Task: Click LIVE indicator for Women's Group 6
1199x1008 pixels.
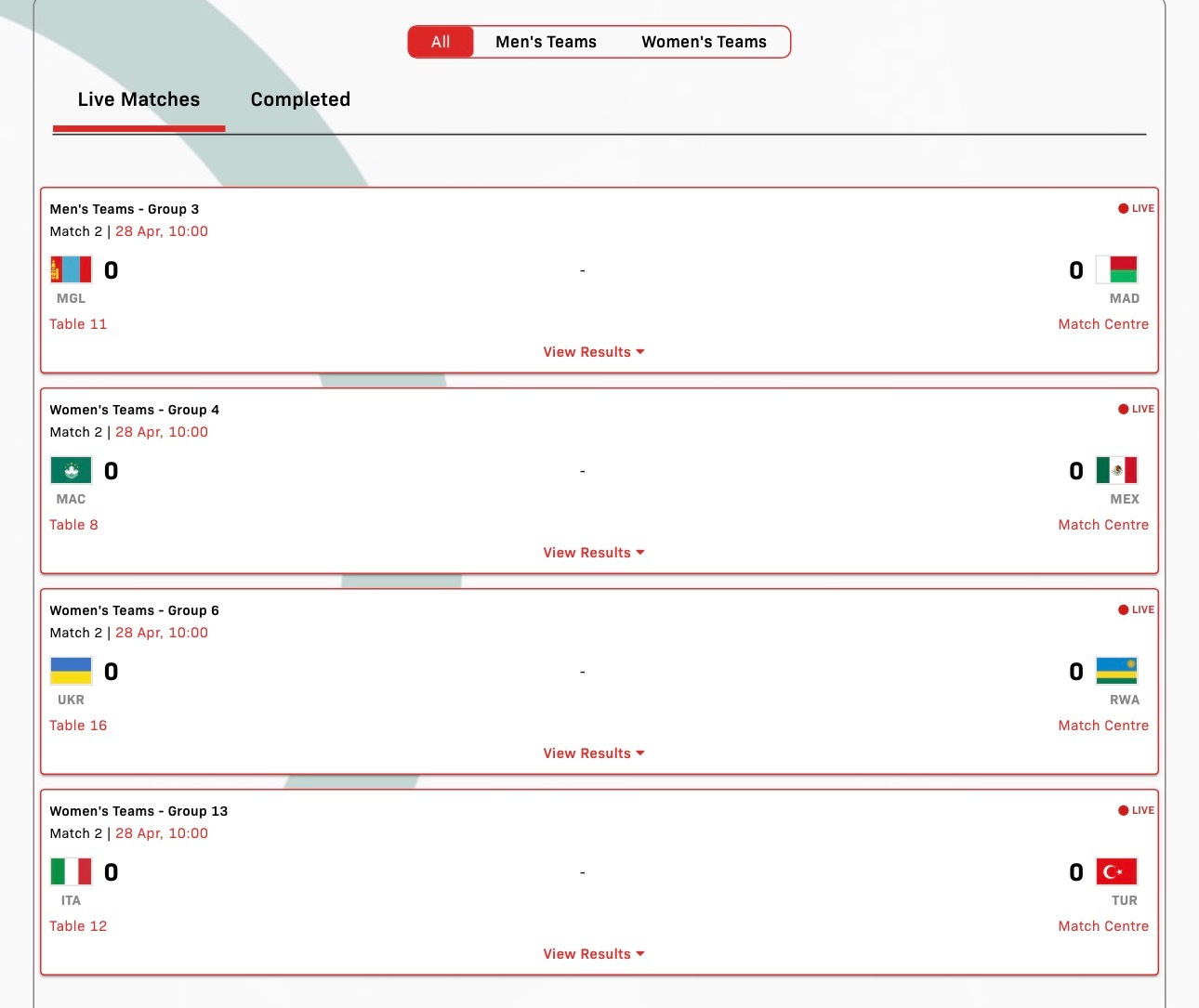Action: (1136, 609)
